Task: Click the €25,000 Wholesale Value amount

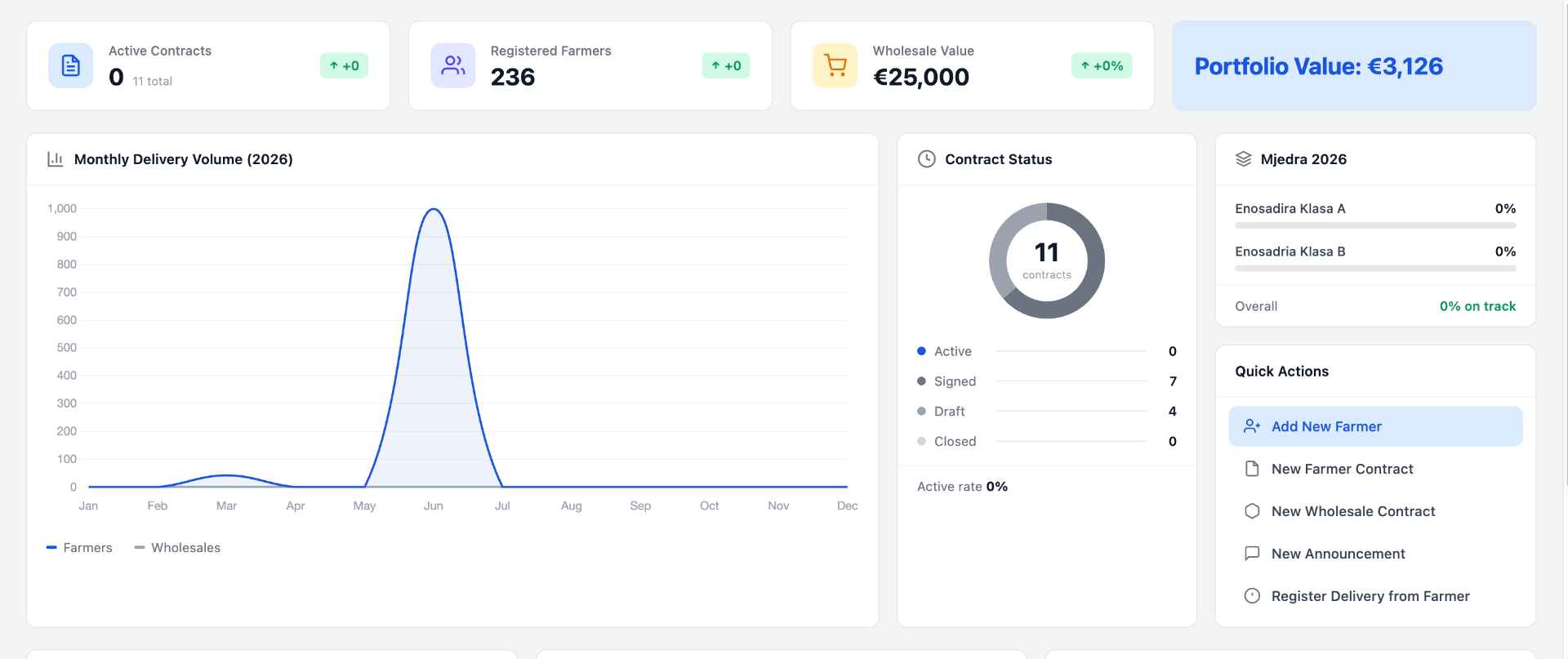Action: click(921, 77)
